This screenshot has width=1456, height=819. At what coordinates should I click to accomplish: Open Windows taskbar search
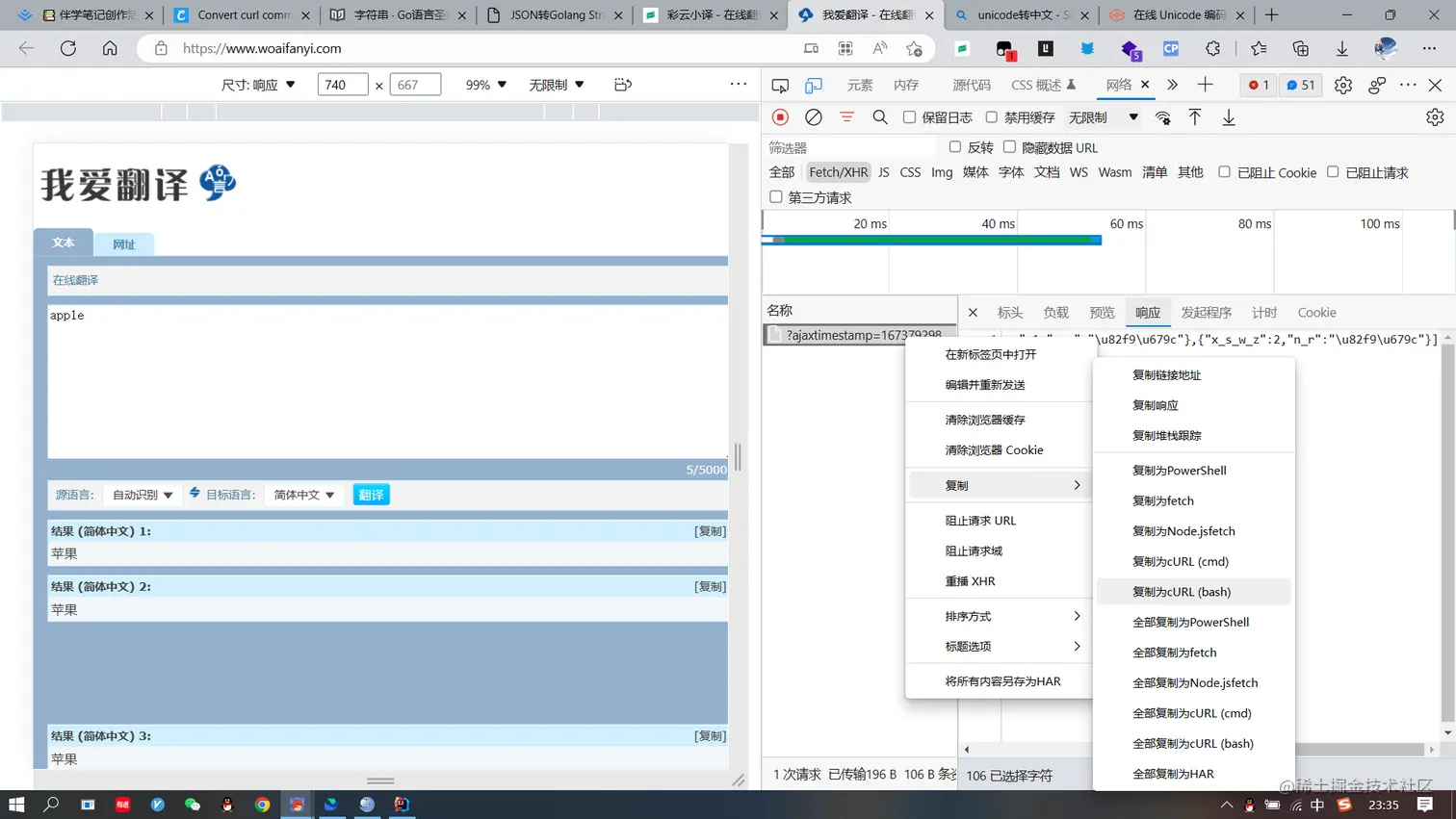51,805
